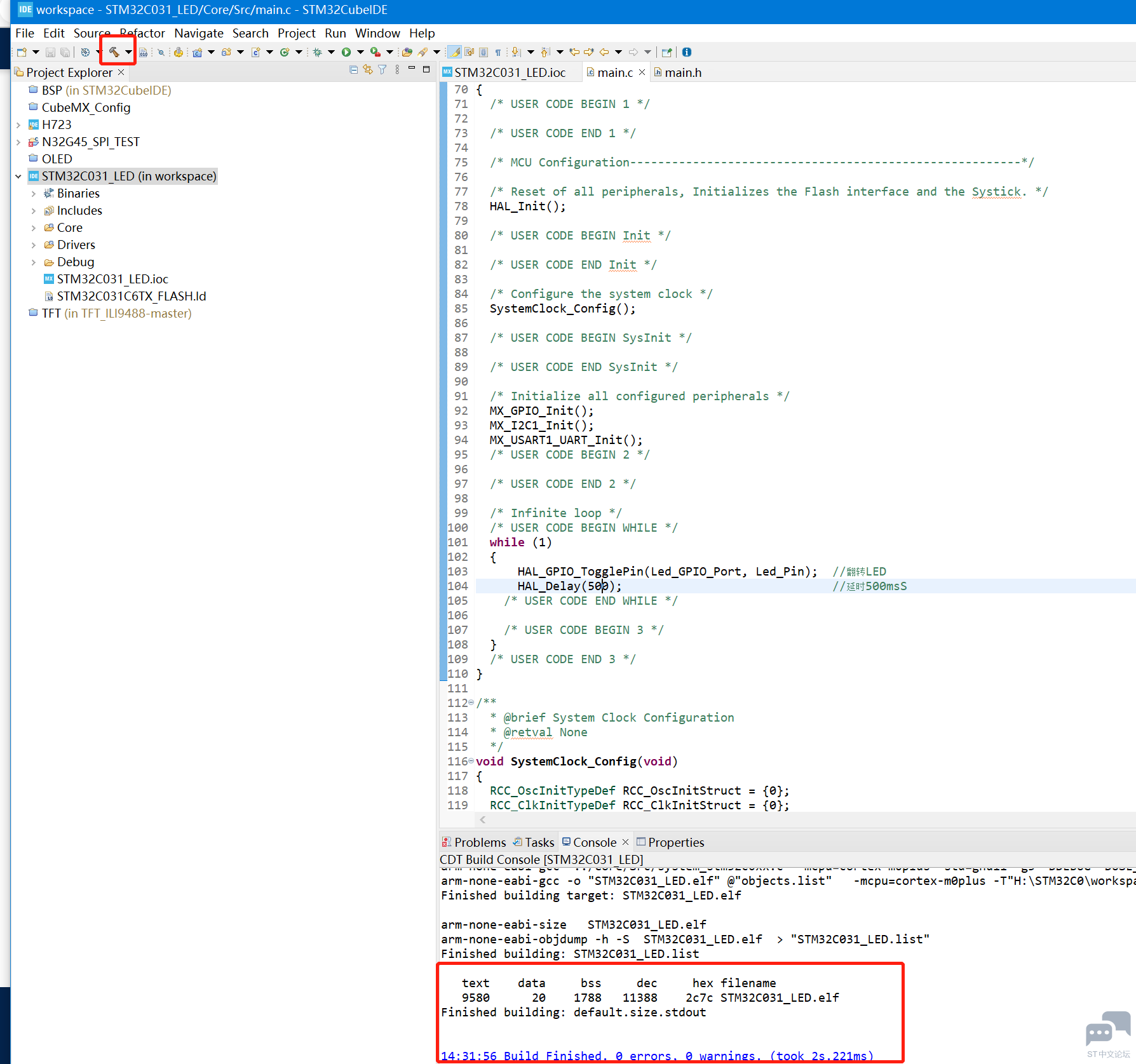The image size is (1136, 1064).
Task: Open the Project menu
Action: coord(296,33)
